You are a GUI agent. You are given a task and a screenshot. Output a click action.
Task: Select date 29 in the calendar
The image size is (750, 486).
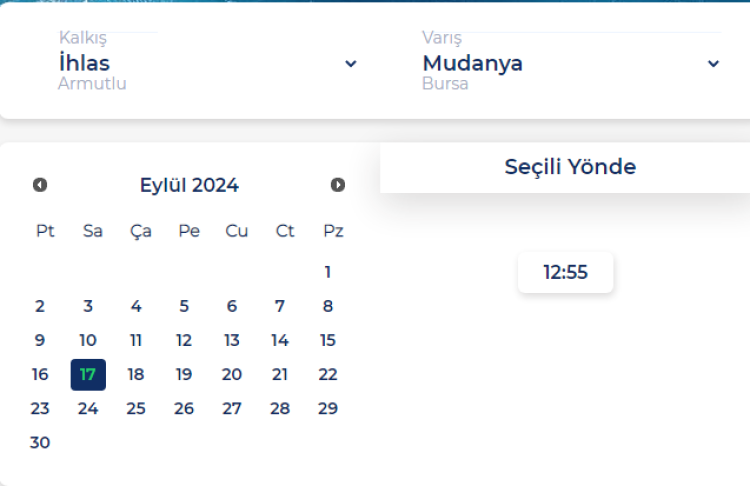point(328,409)
